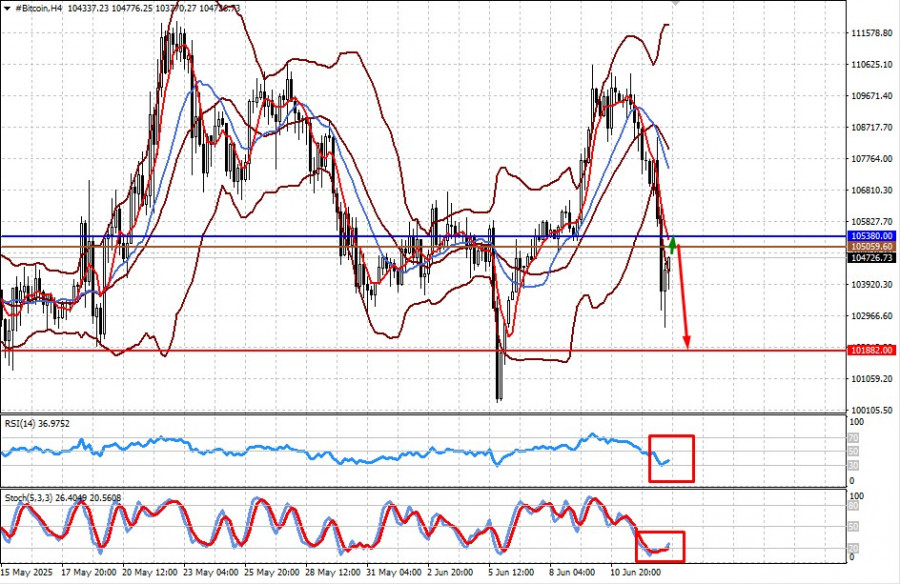This screenshot has width=900, height=584.
Task: Click the 108717.70 price axis value
Action: [871, 127]
